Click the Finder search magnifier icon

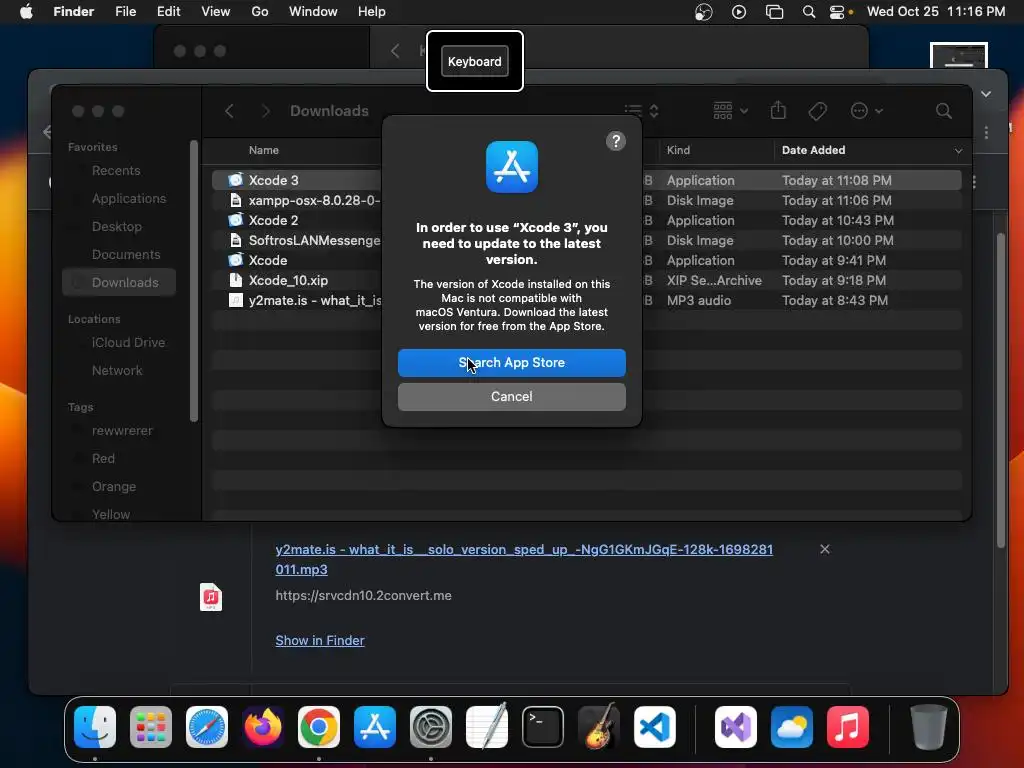point(944,111)
